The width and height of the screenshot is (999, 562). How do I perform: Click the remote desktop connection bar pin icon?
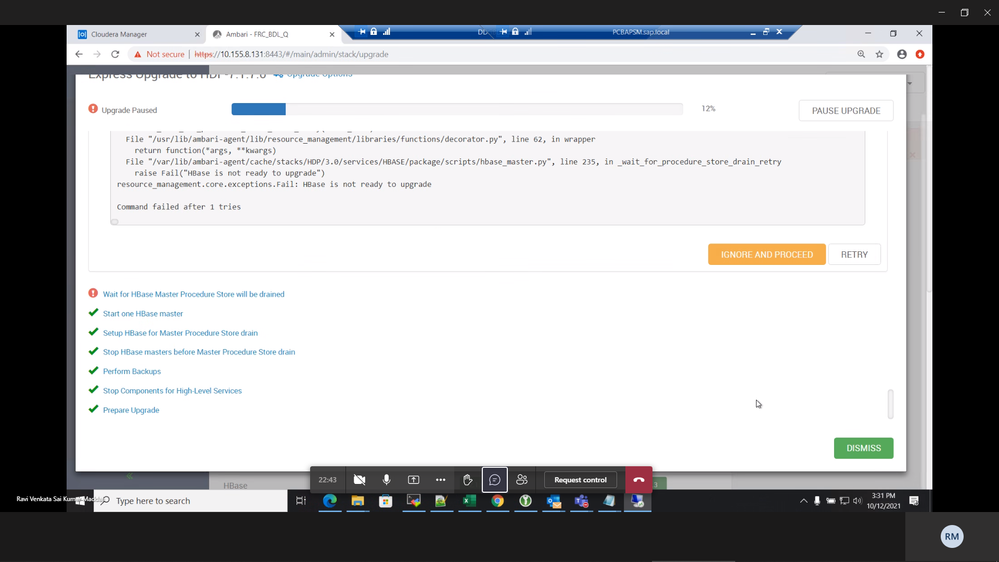(x=362, y=32)
